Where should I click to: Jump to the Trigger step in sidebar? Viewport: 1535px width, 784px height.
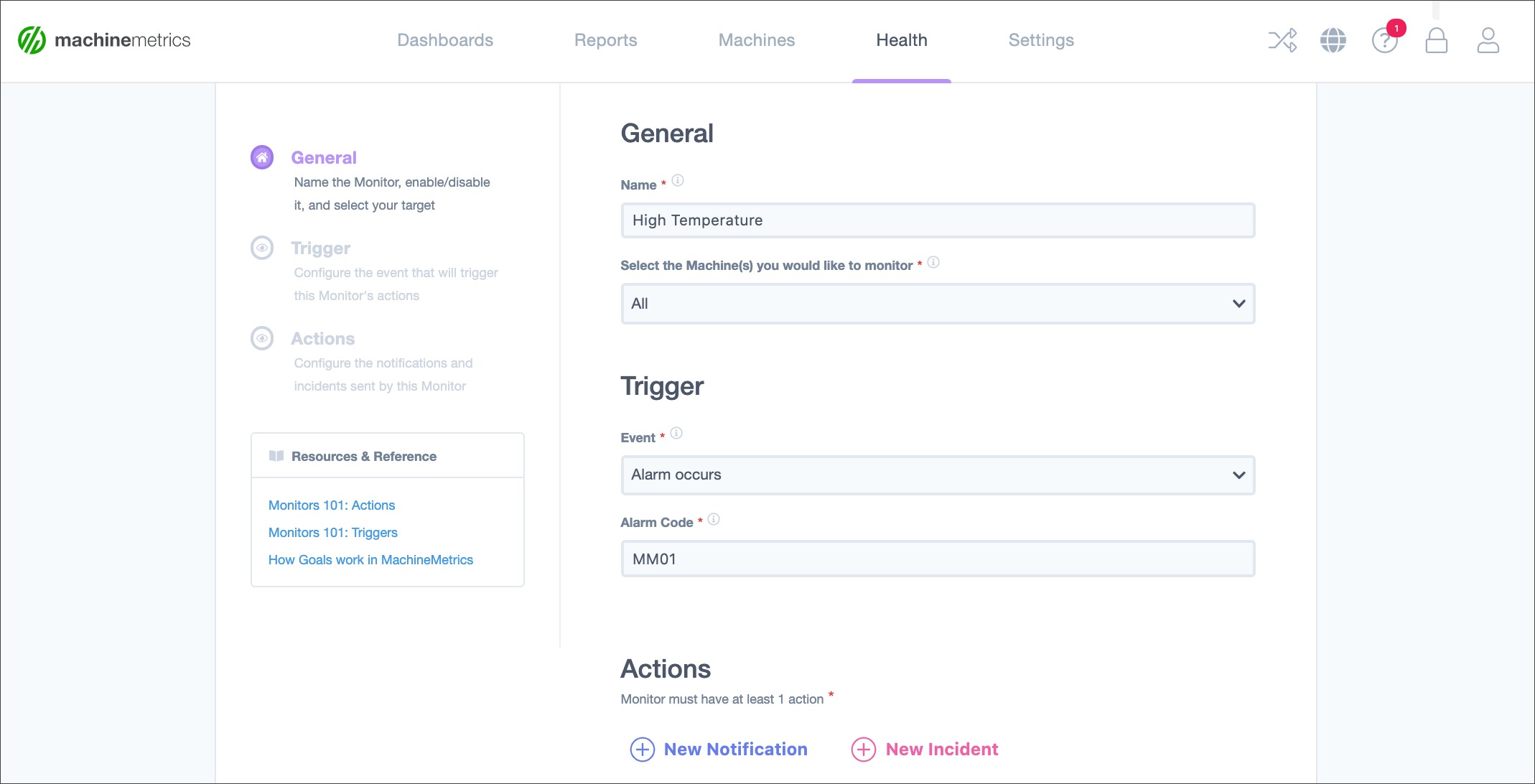click(320, 248)
